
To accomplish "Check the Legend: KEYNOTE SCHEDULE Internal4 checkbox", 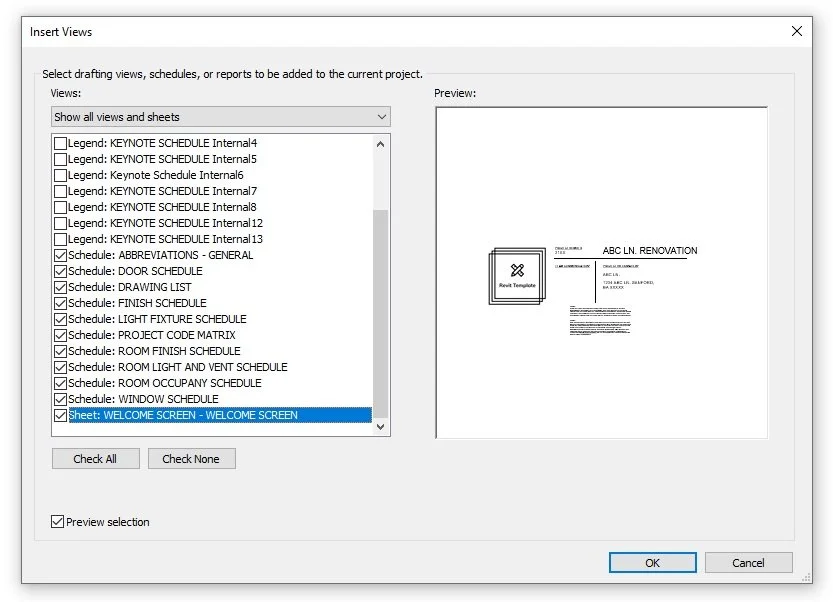I will point(60,143).
